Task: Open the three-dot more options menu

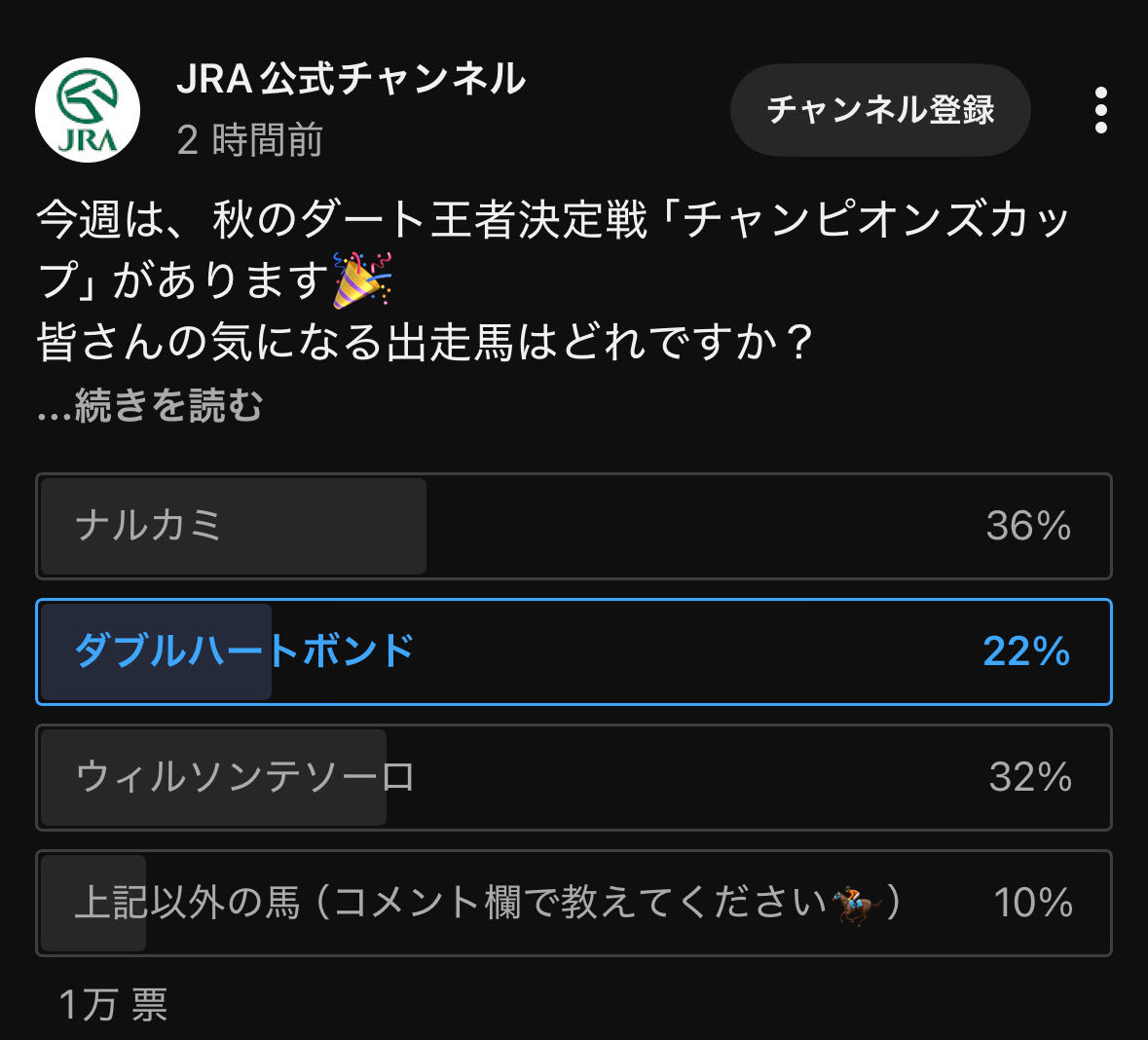Action: coord(1100,110)
